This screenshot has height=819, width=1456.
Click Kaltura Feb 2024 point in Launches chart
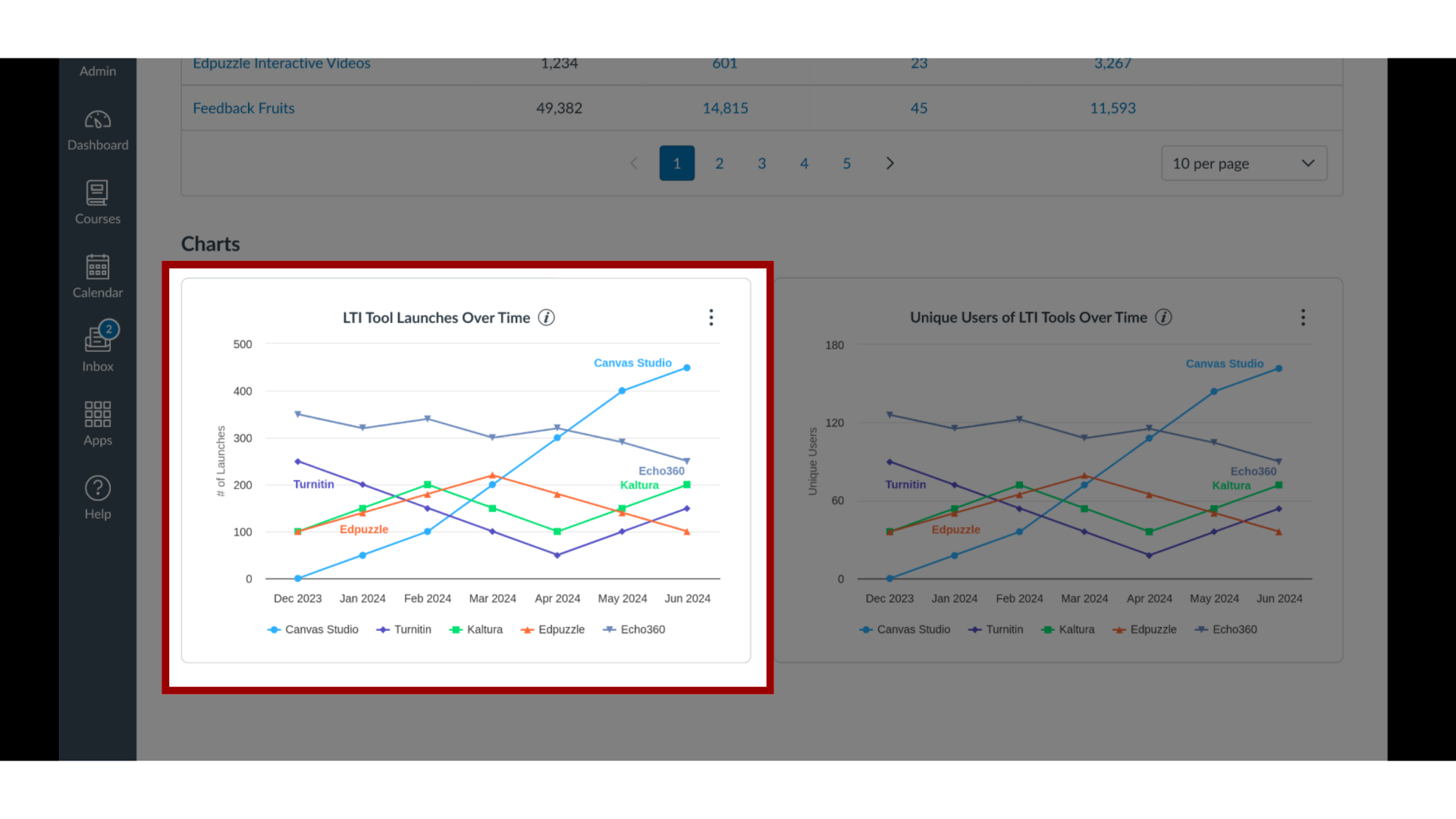coord(428,485)
